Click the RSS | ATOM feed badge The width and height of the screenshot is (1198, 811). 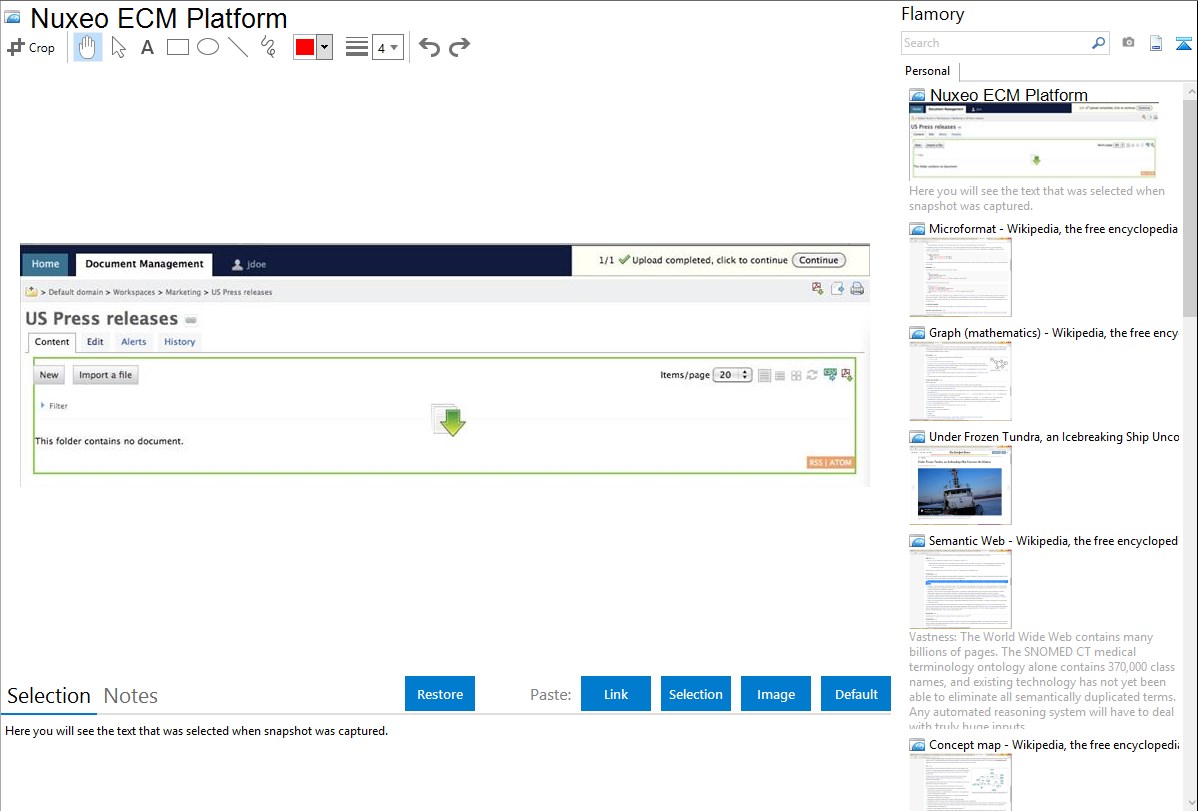click(x=831, y=462)
